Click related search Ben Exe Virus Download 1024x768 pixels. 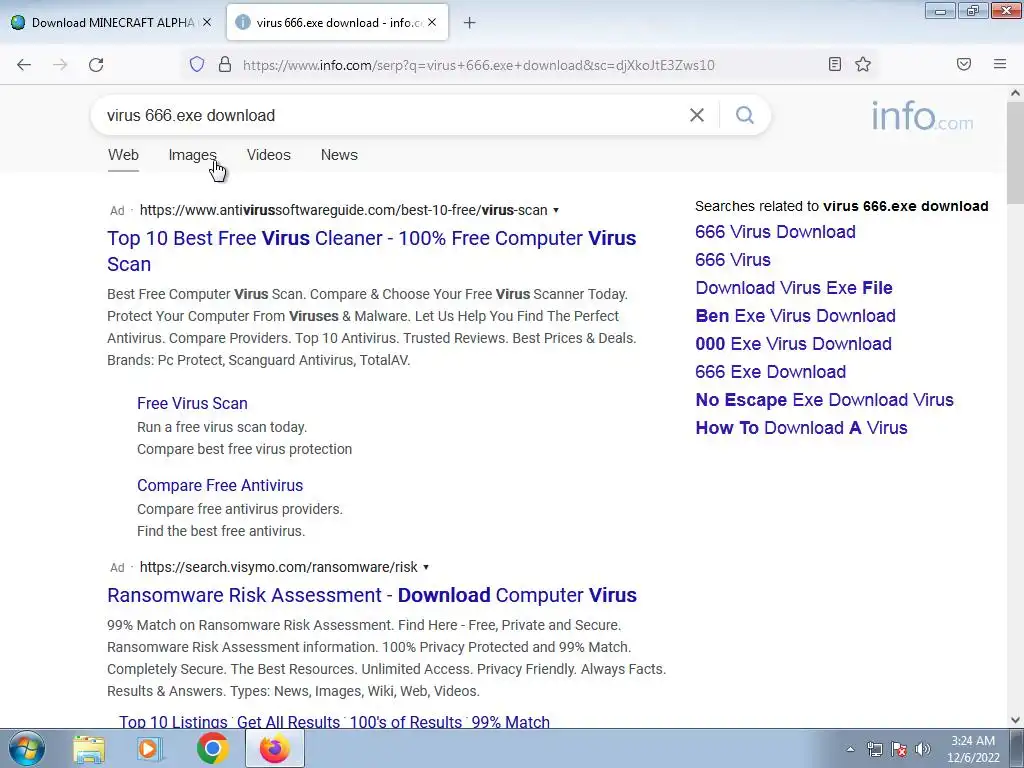(795, 316)
